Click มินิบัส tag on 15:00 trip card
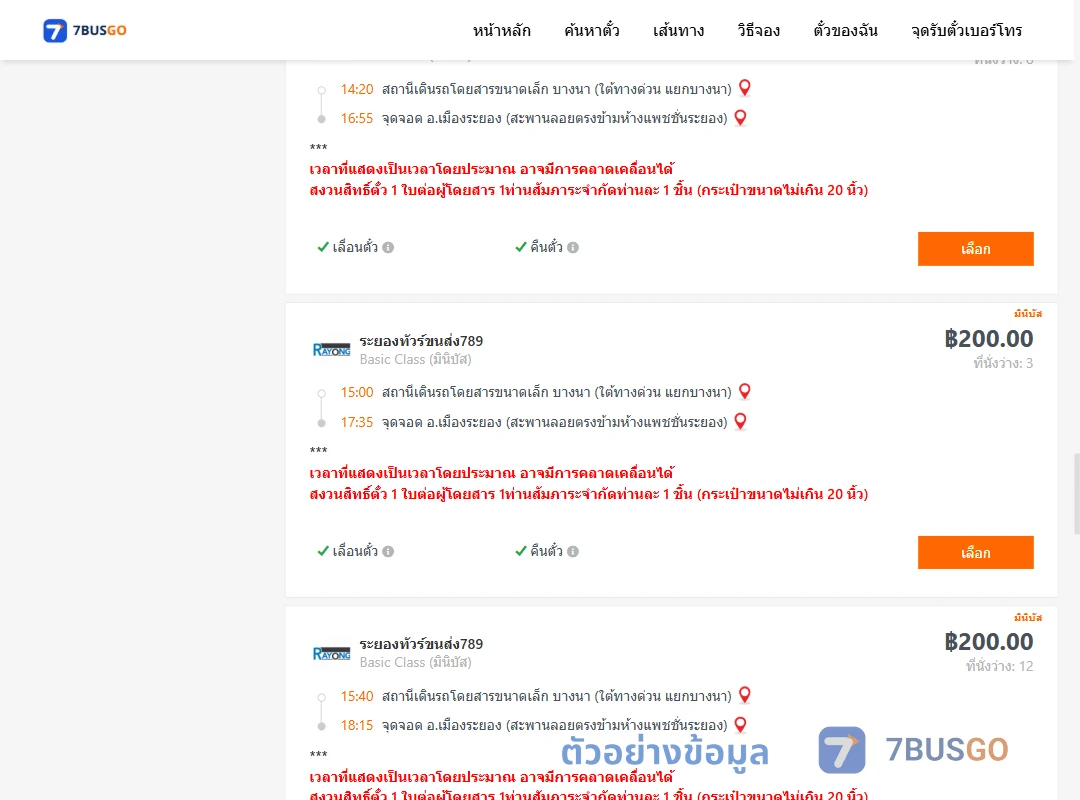1080x800 pixels. tap(1028, 314)
